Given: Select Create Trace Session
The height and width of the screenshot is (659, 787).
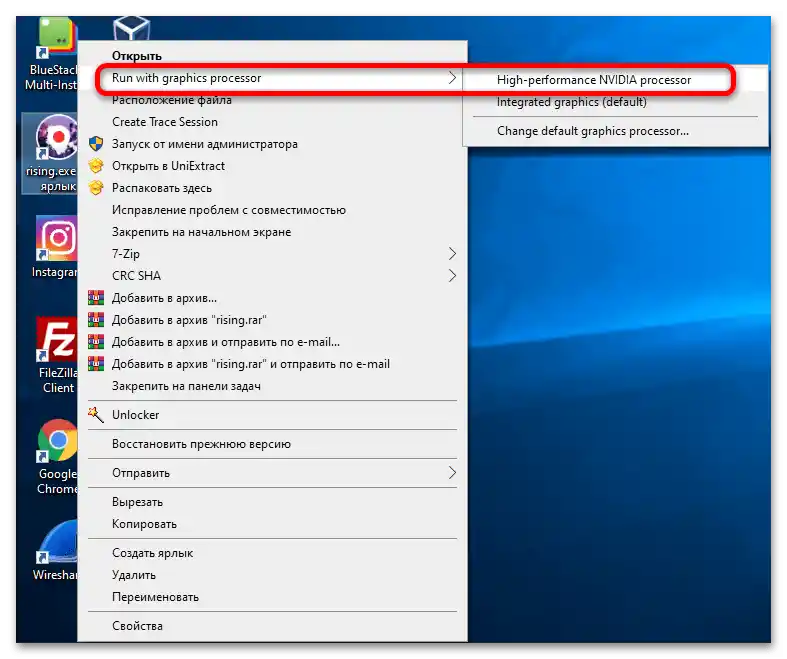Looking at the screenshot, I should point(273,122).
